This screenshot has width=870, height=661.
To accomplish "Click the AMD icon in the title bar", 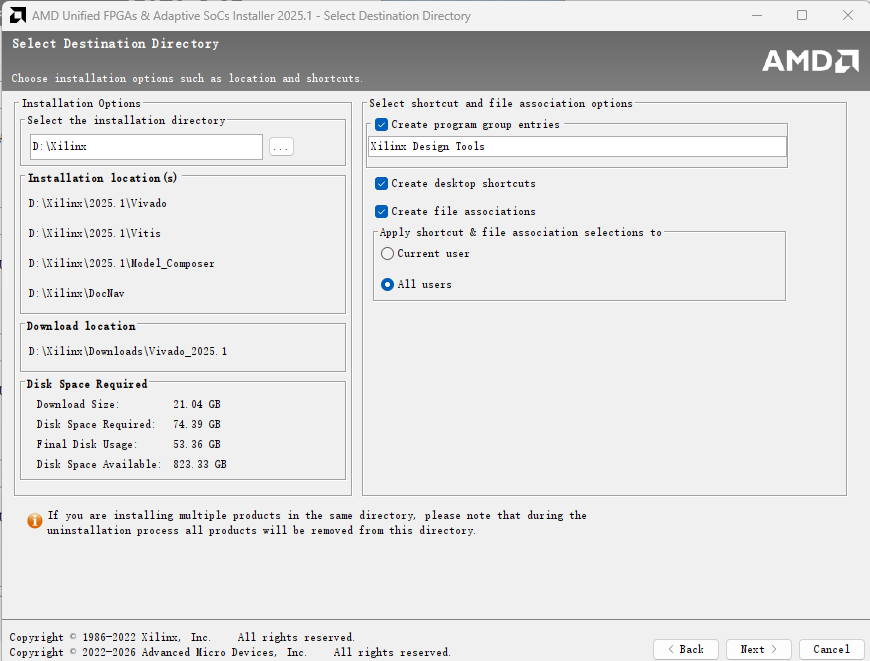I will point(16,16).
